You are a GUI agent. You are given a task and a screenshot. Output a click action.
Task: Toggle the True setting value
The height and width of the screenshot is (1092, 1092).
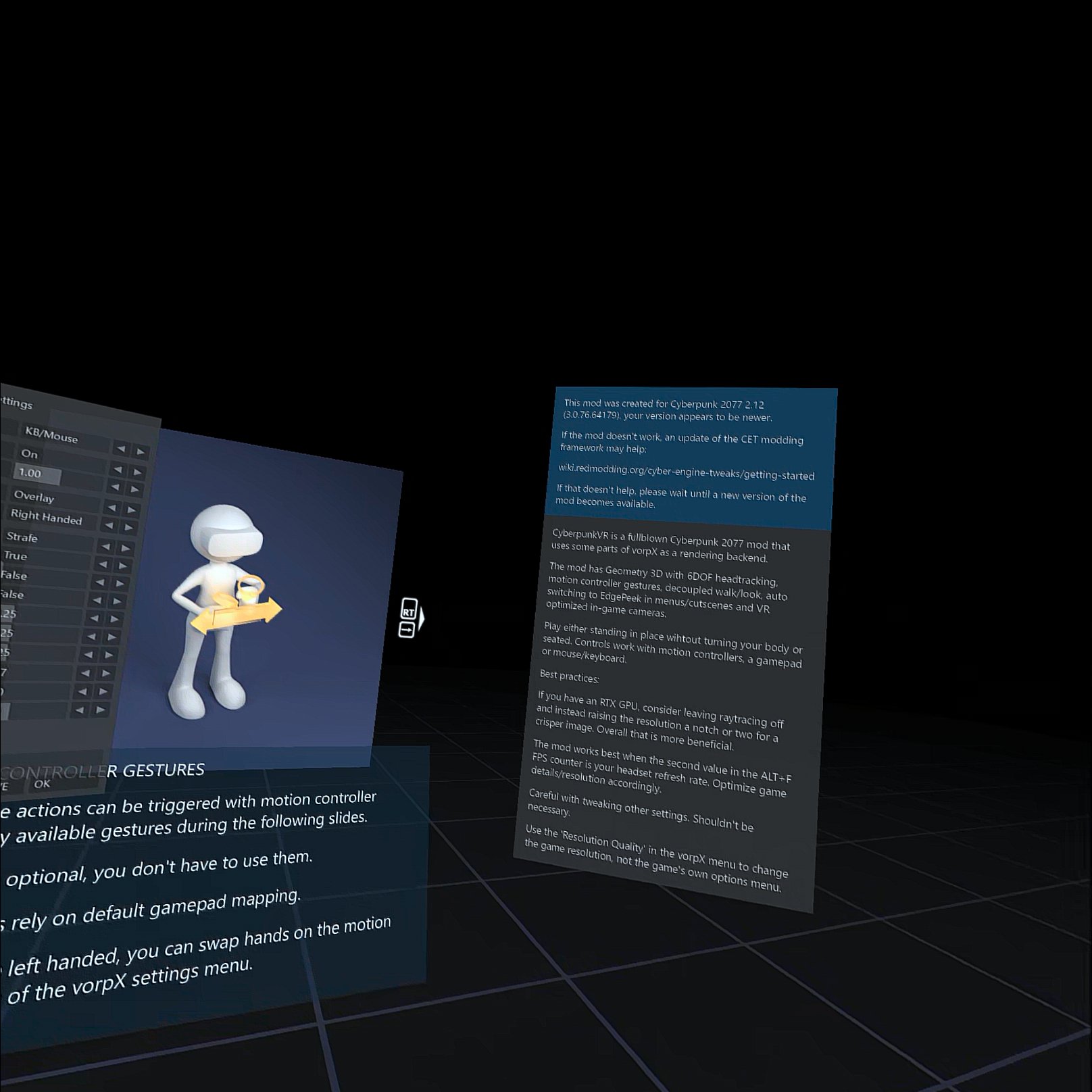pyautogui.click(x=15, y=556)
